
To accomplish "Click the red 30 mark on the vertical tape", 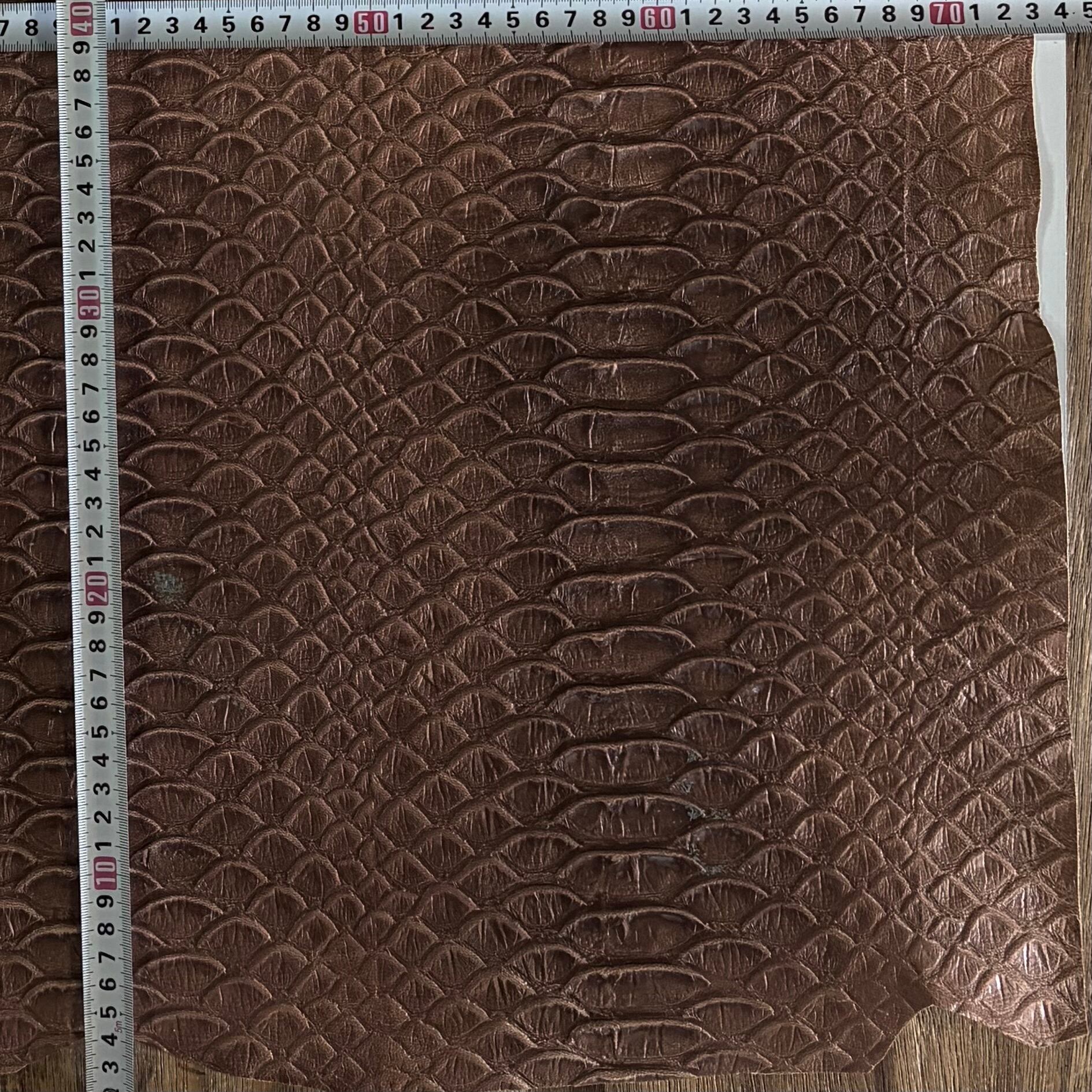I will (x=90, y=302).
